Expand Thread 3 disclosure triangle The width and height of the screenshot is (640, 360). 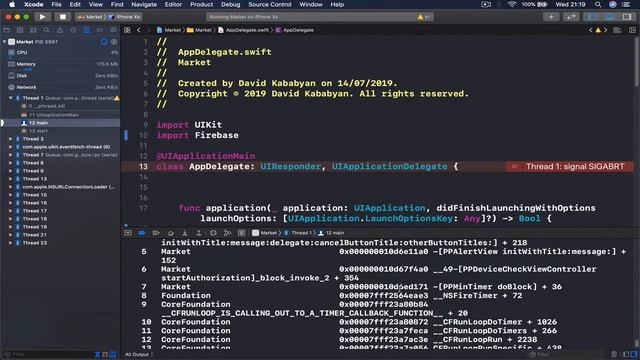click(x=11, y=139)
